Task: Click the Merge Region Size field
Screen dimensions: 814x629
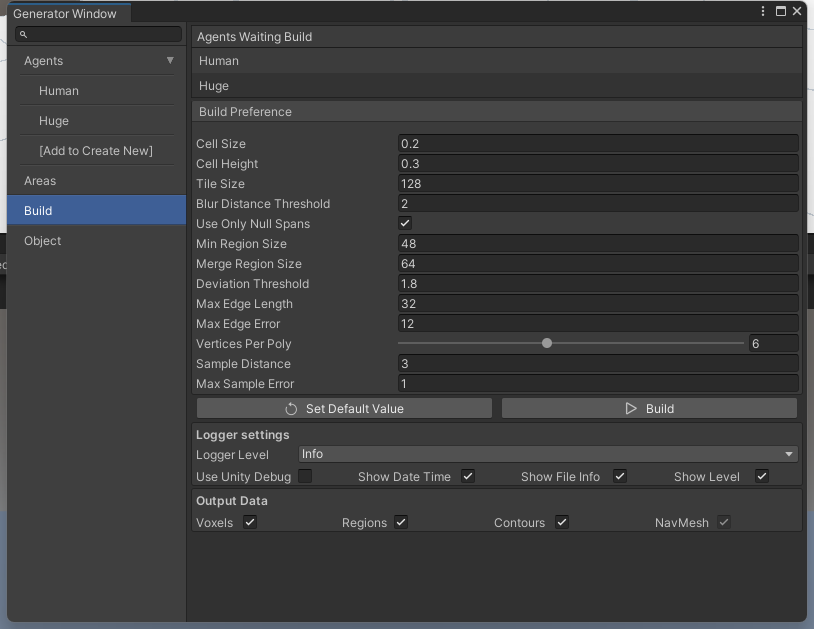Action: point(598,264)
